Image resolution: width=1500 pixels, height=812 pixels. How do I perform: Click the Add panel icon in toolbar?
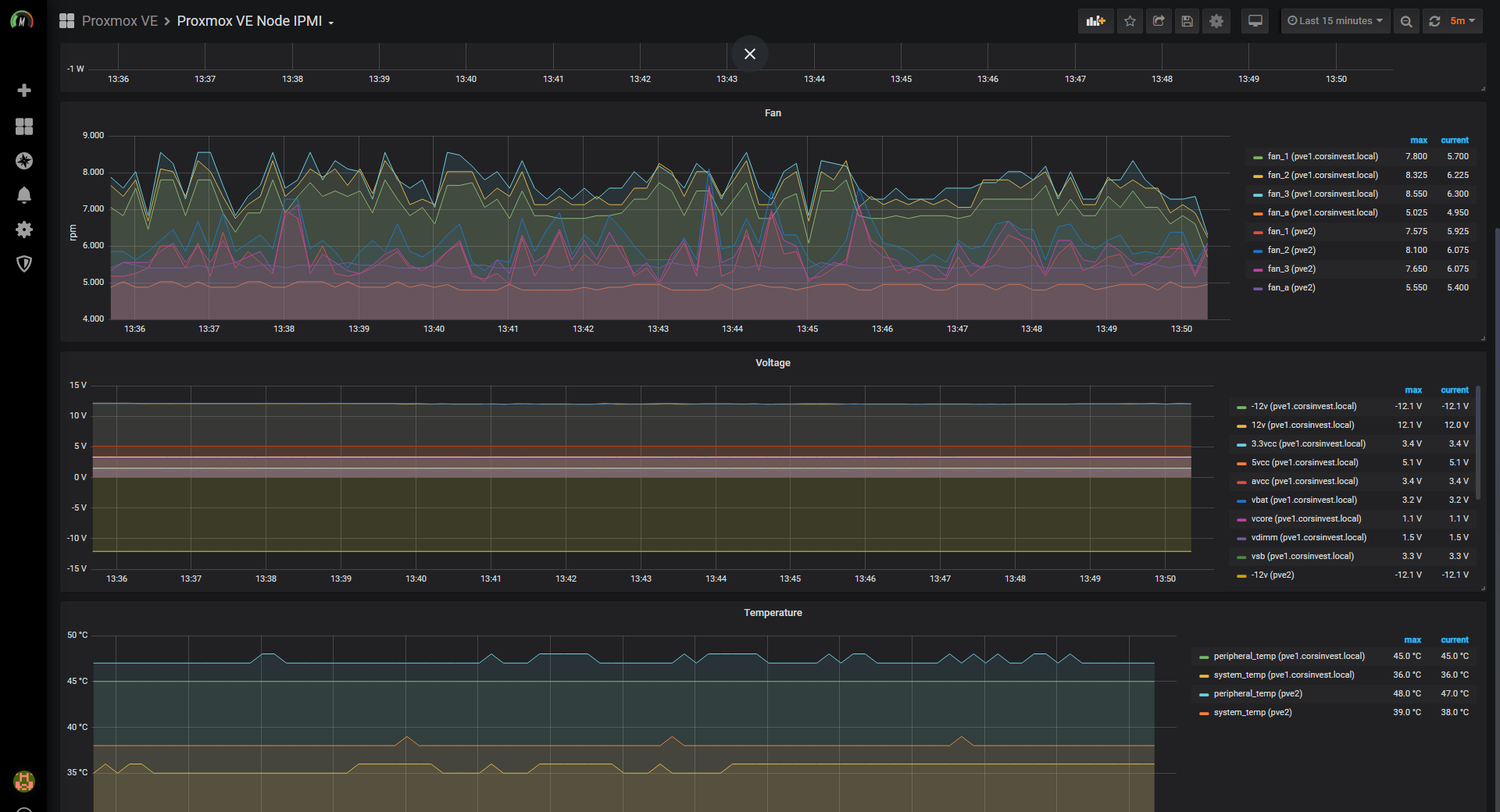tap(1095, 21)
